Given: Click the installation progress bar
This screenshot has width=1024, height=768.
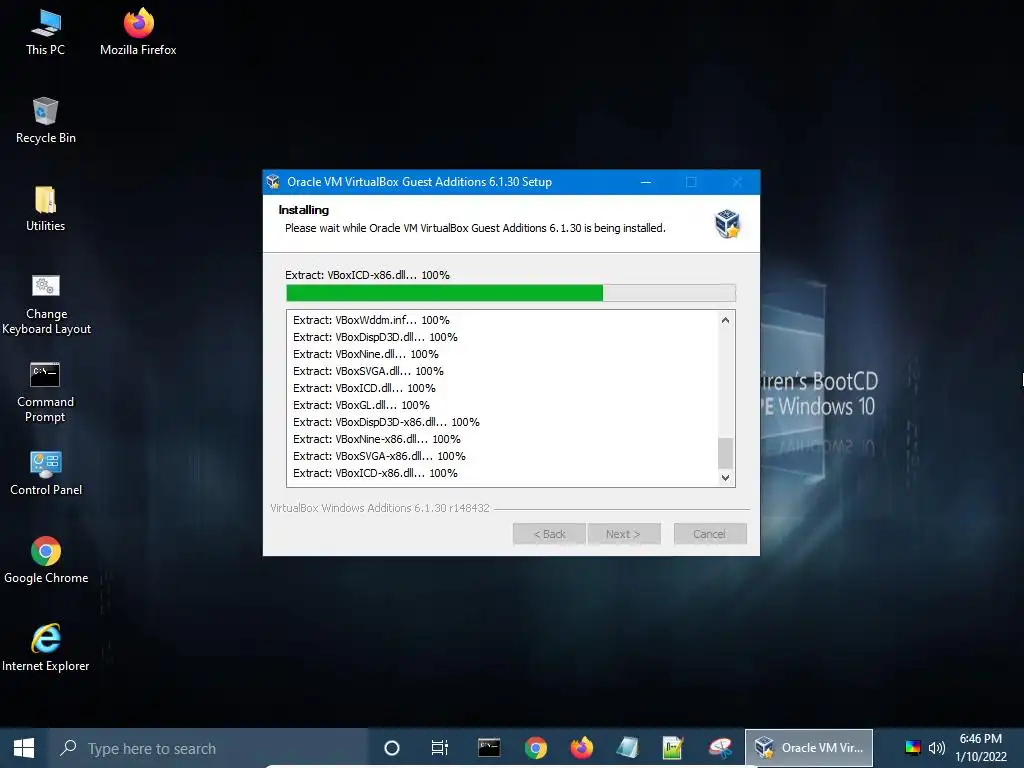Looking at the screenshot, I should pos(511,293).
